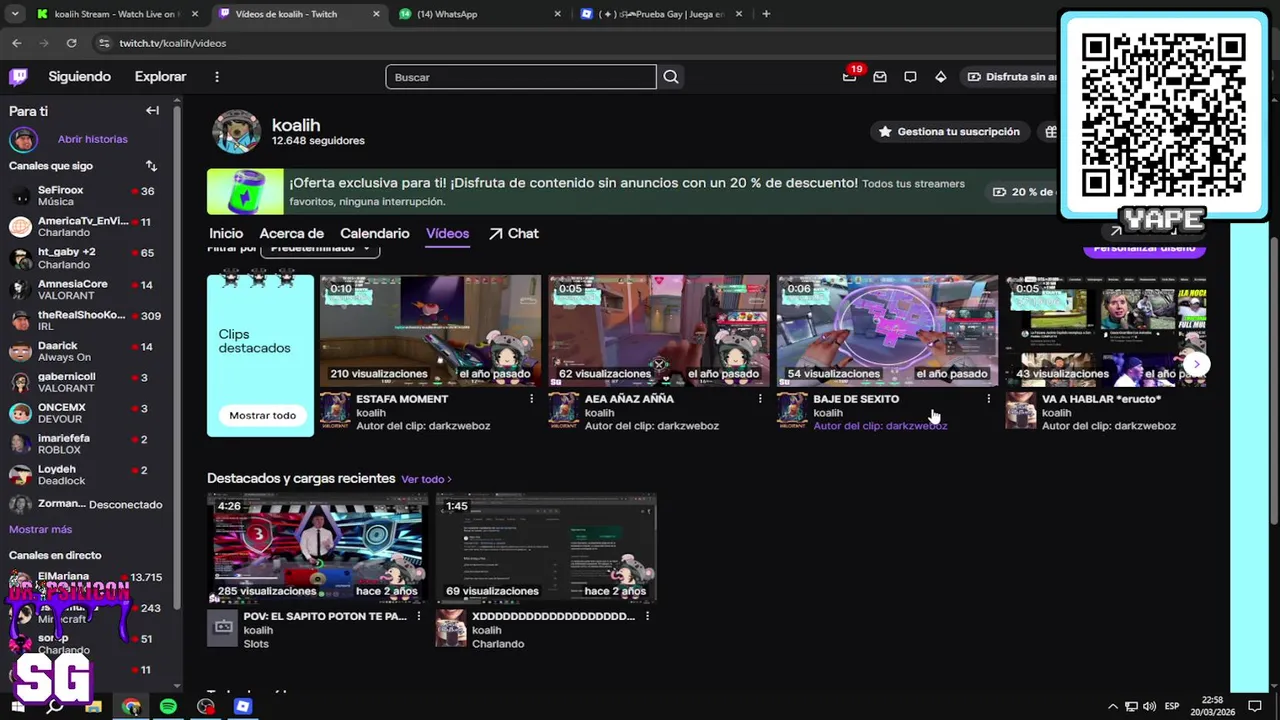Screen dimensions: 1280x720
Task: Open the Filtrar por Predeterminado dropdown
Action: [320, 249]
